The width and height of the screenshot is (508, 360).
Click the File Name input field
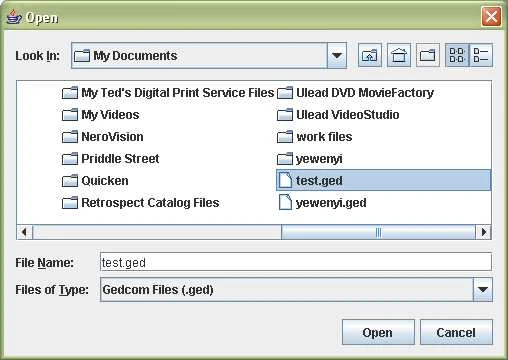pos(296,262)
